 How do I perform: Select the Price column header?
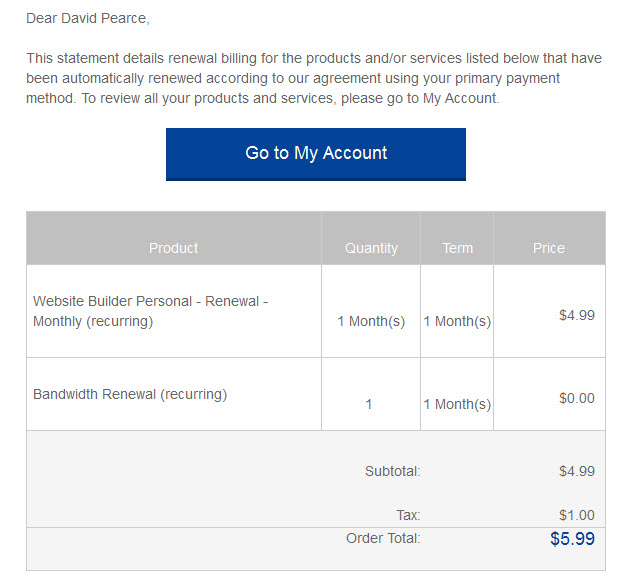coord(549,248)
